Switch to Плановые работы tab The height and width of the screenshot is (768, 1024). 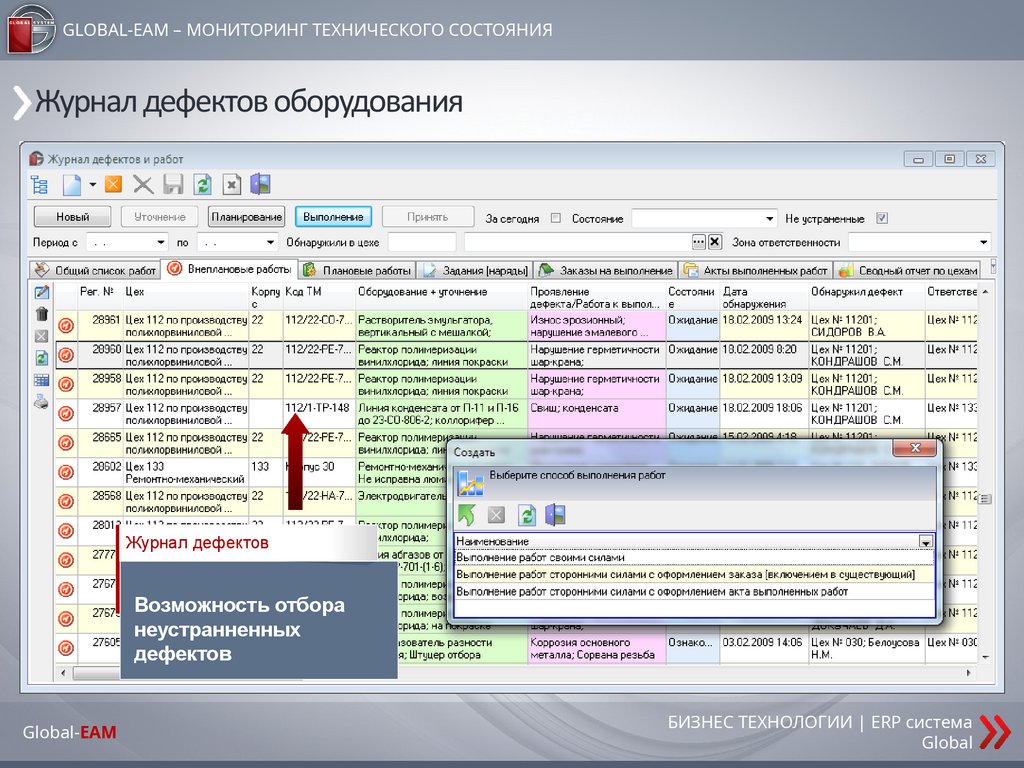click(358, 270)
